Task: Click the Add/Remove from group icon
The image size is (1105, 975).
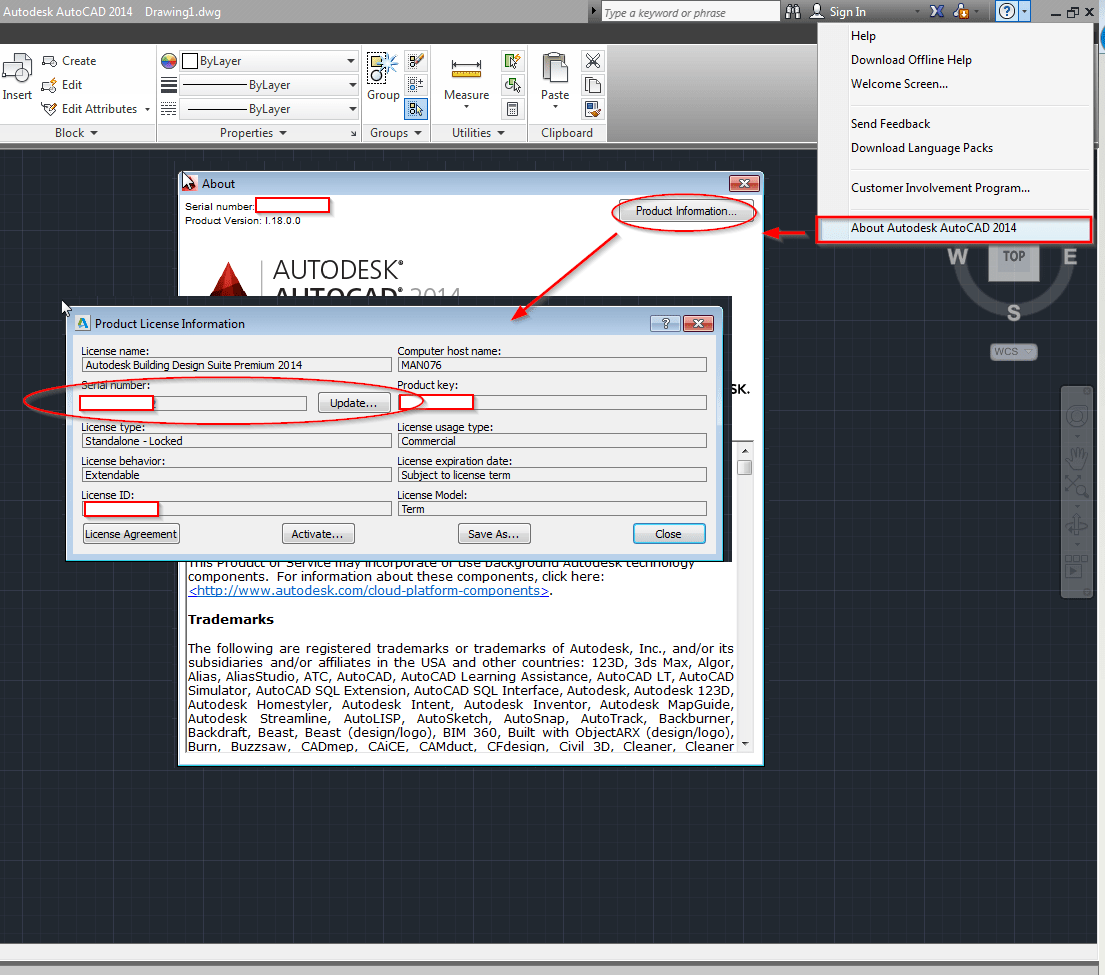Action: pyautogui.click(x=416, y=85)
